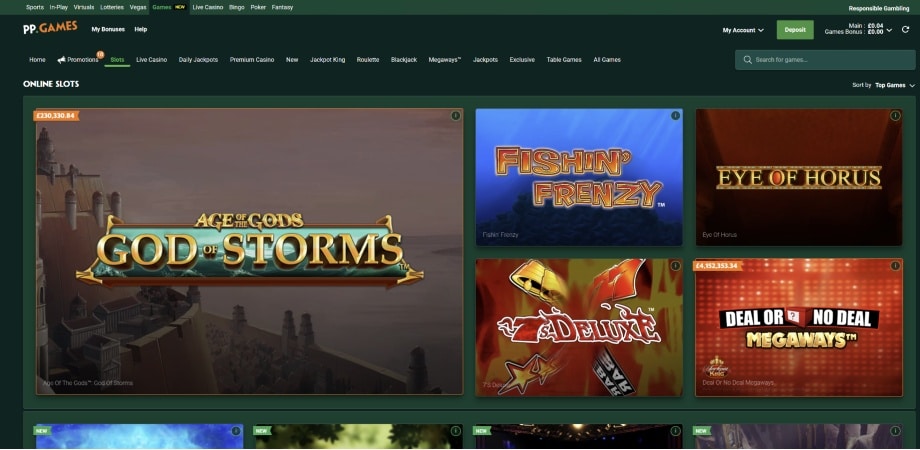Image resolution: width=920 pixels, height=450 pixels.
Task: Click the refresh balance icon
Action: 905,29
